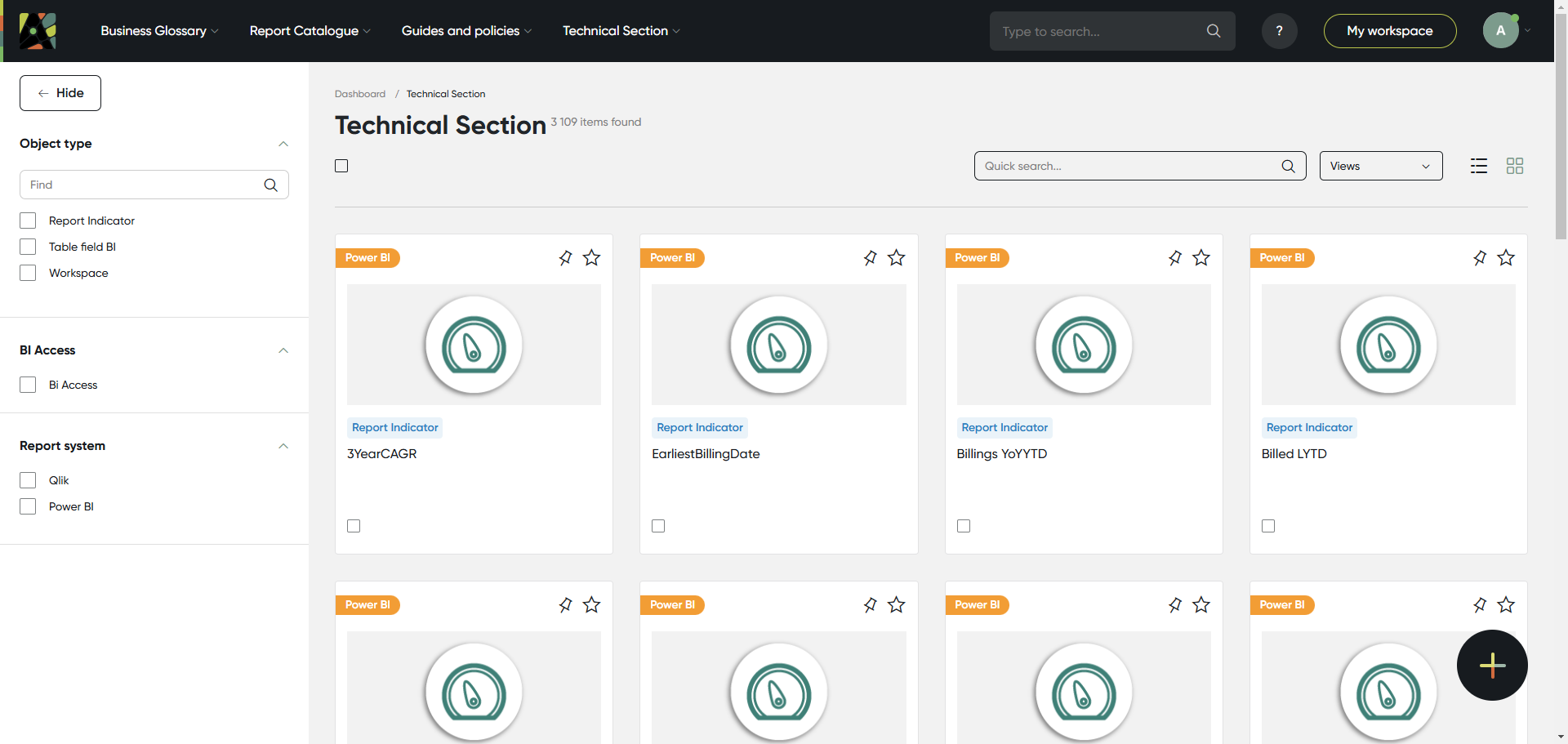Open the Report Catalogue menu
The height and width of the screenshot is (744, 1568).
click(x=310, y=31)
